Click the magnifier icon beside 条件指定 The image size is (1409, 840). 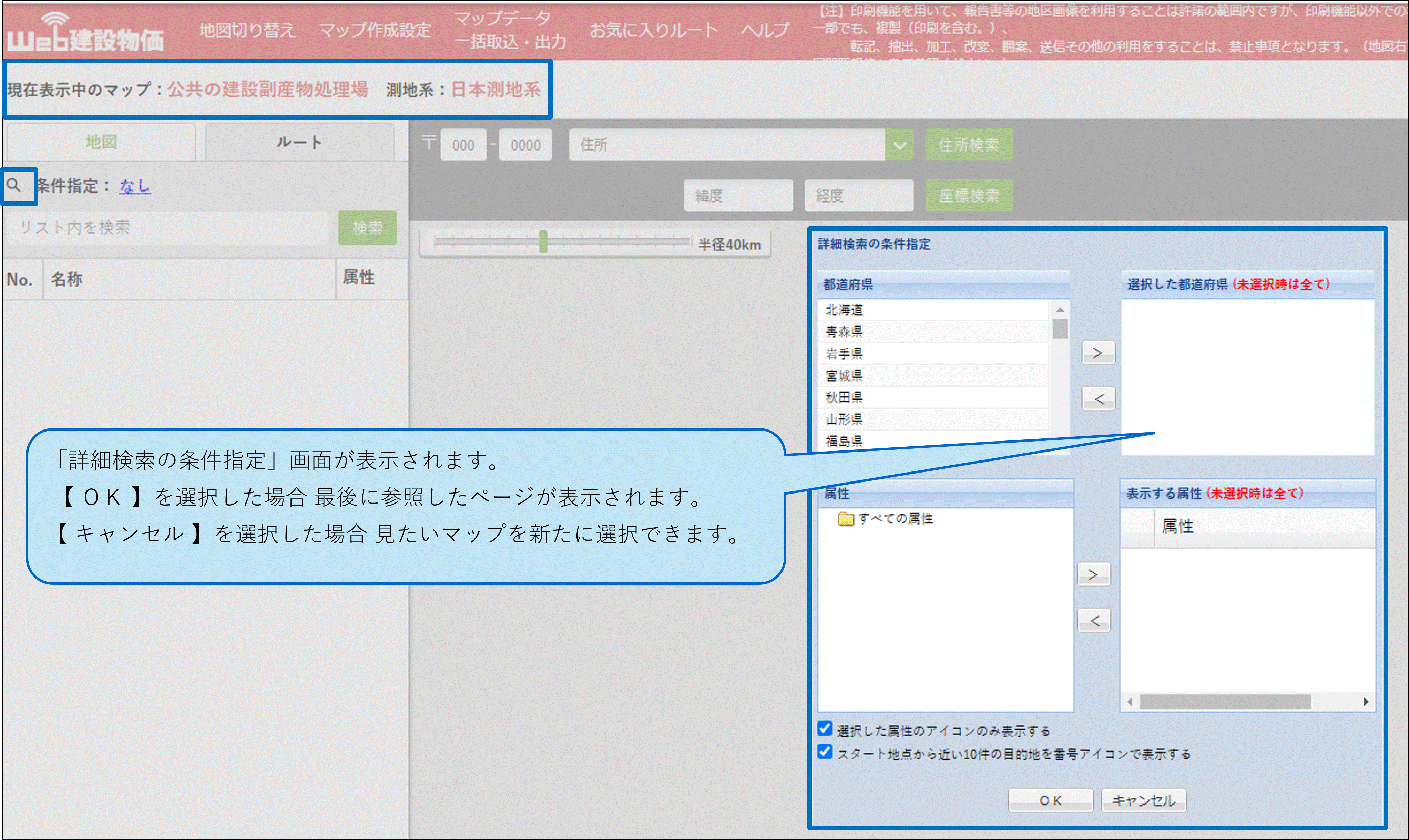pos(13,185)
